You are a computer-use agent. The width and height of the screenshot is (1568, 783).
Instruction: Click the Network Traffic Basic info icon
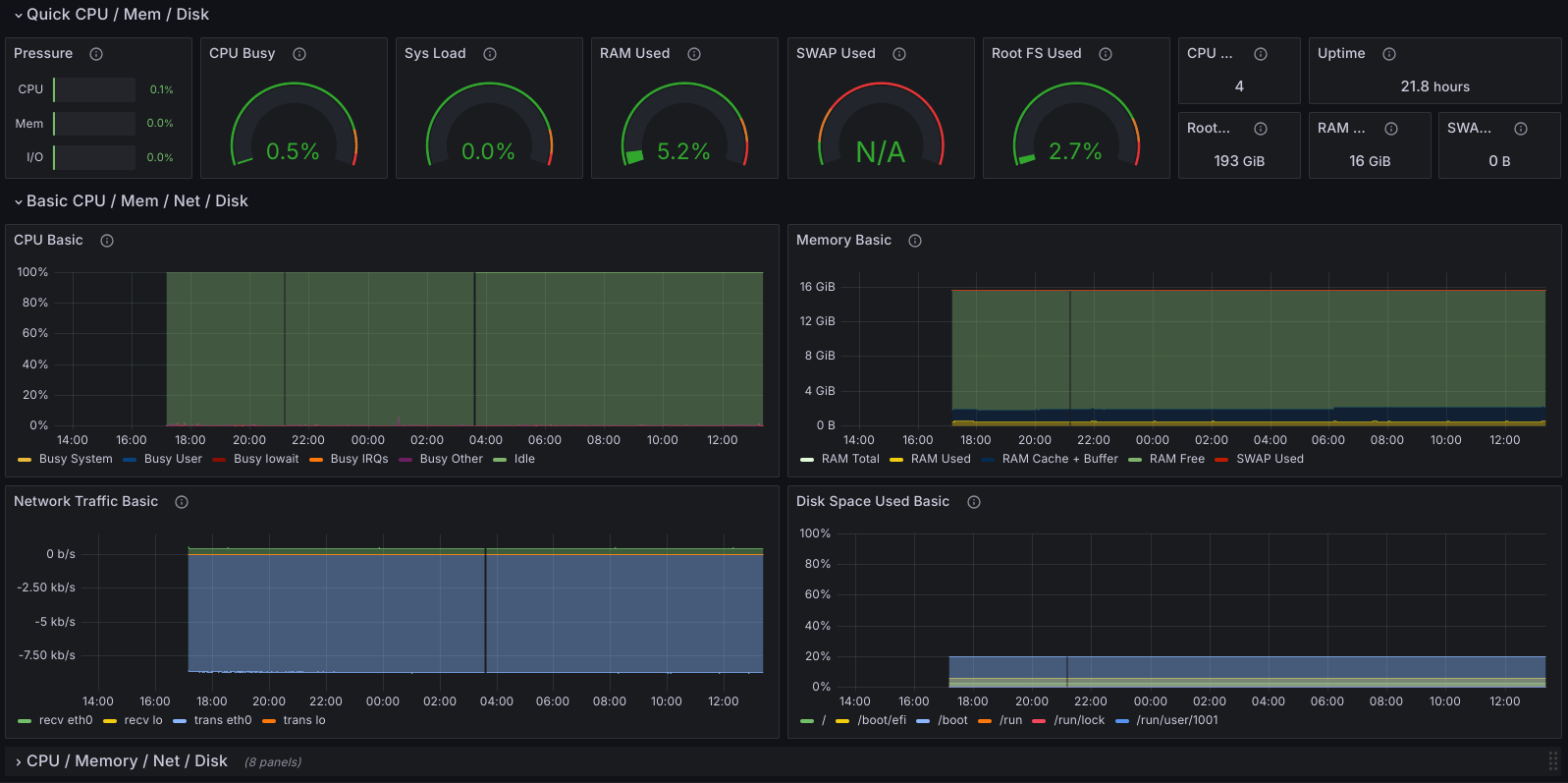182,502
